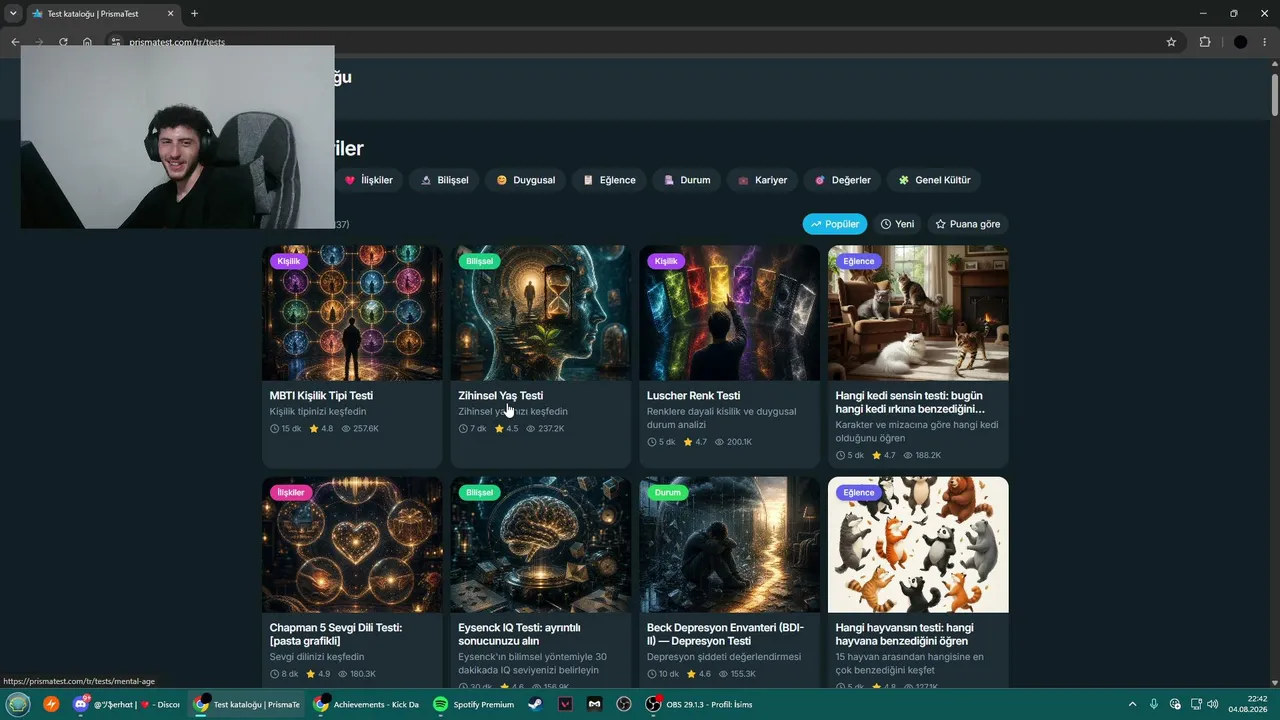This screenshot has height=720, width=1280.
Task: Open Steam from the taskbar
Action: [536, 704]
